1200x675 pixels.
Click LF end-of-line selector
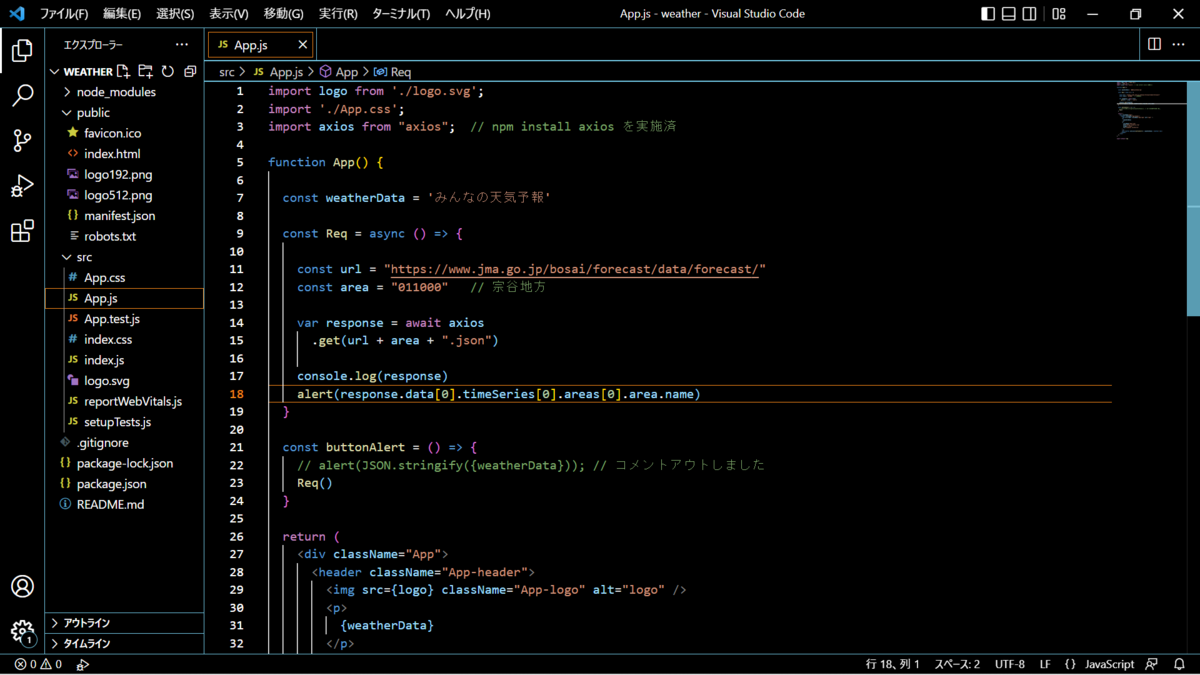click(1045, 664)
